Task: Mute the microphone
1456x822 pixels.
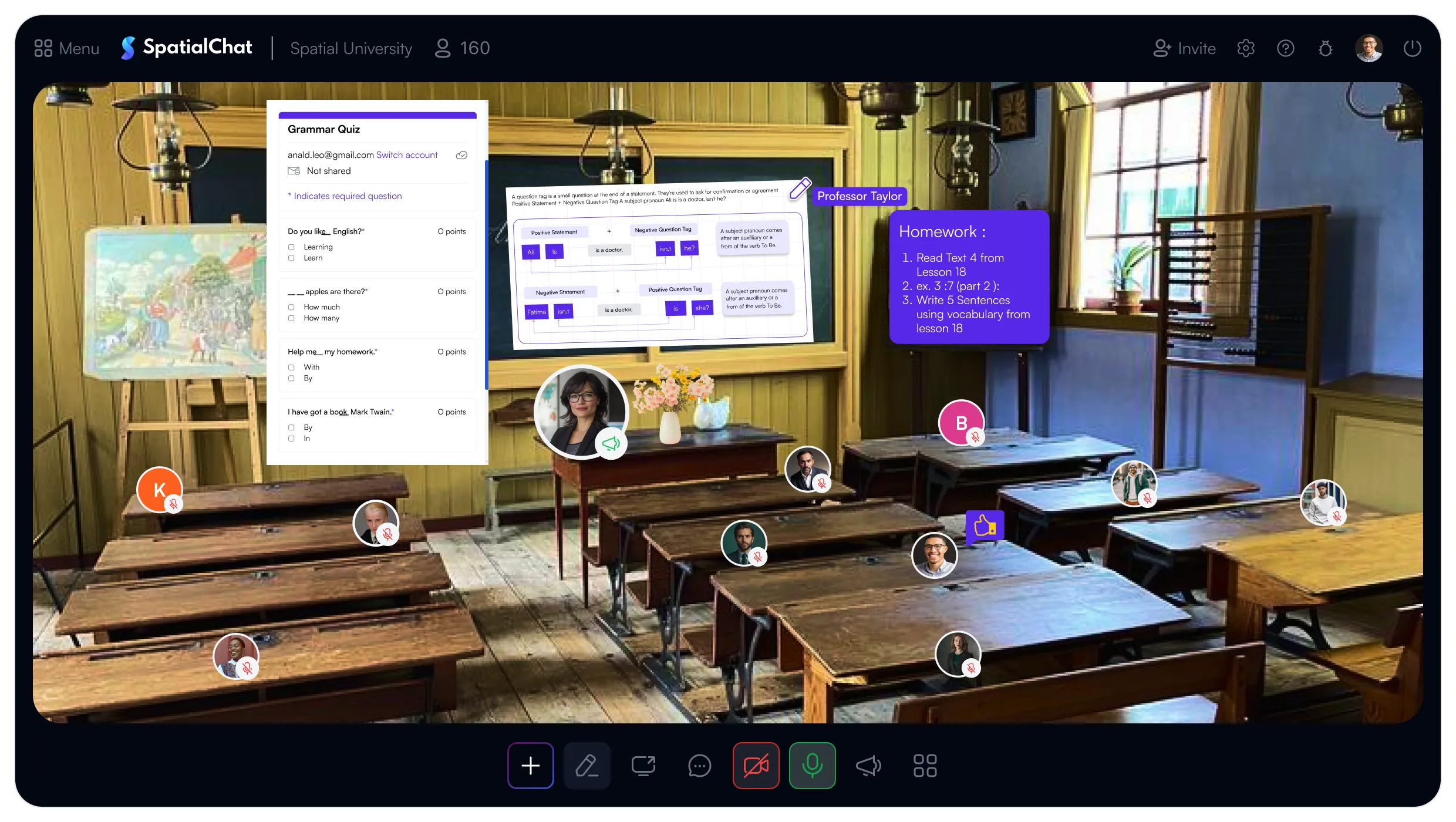Action: 812,766
